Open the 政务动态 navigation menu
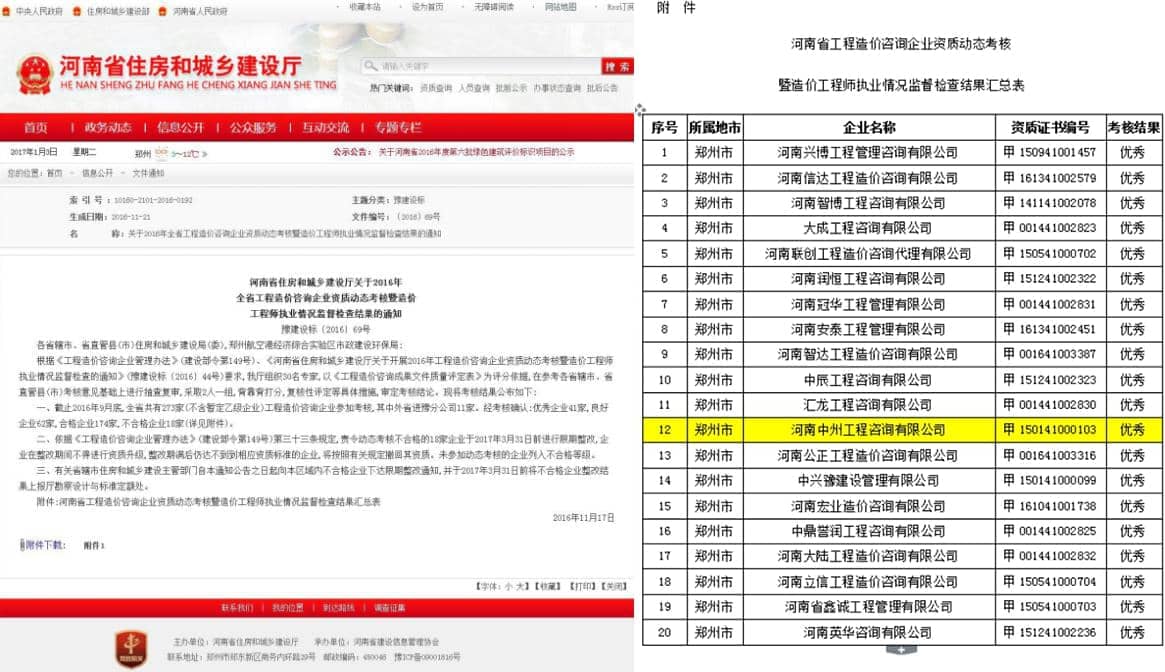The height and width of the screenshot is (672, 1165). 108,127
